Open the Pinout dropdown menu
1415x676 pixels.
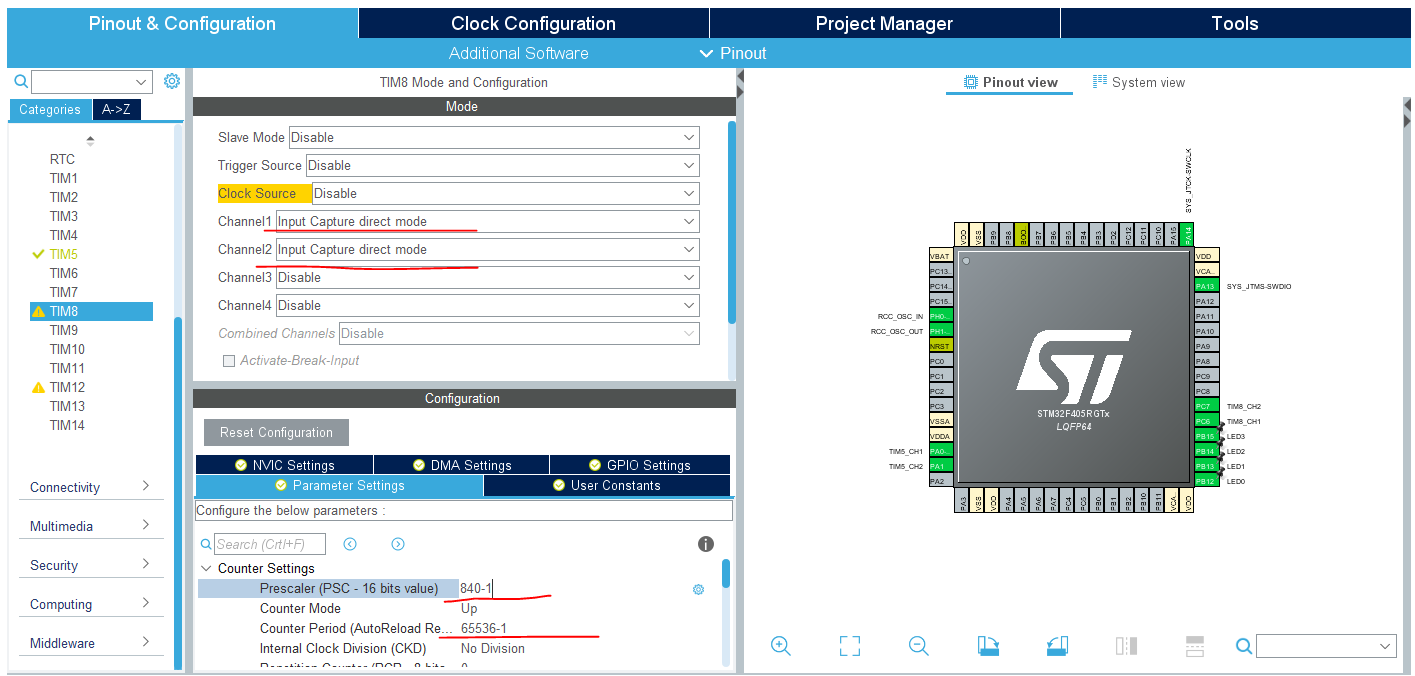click(732, 53)
